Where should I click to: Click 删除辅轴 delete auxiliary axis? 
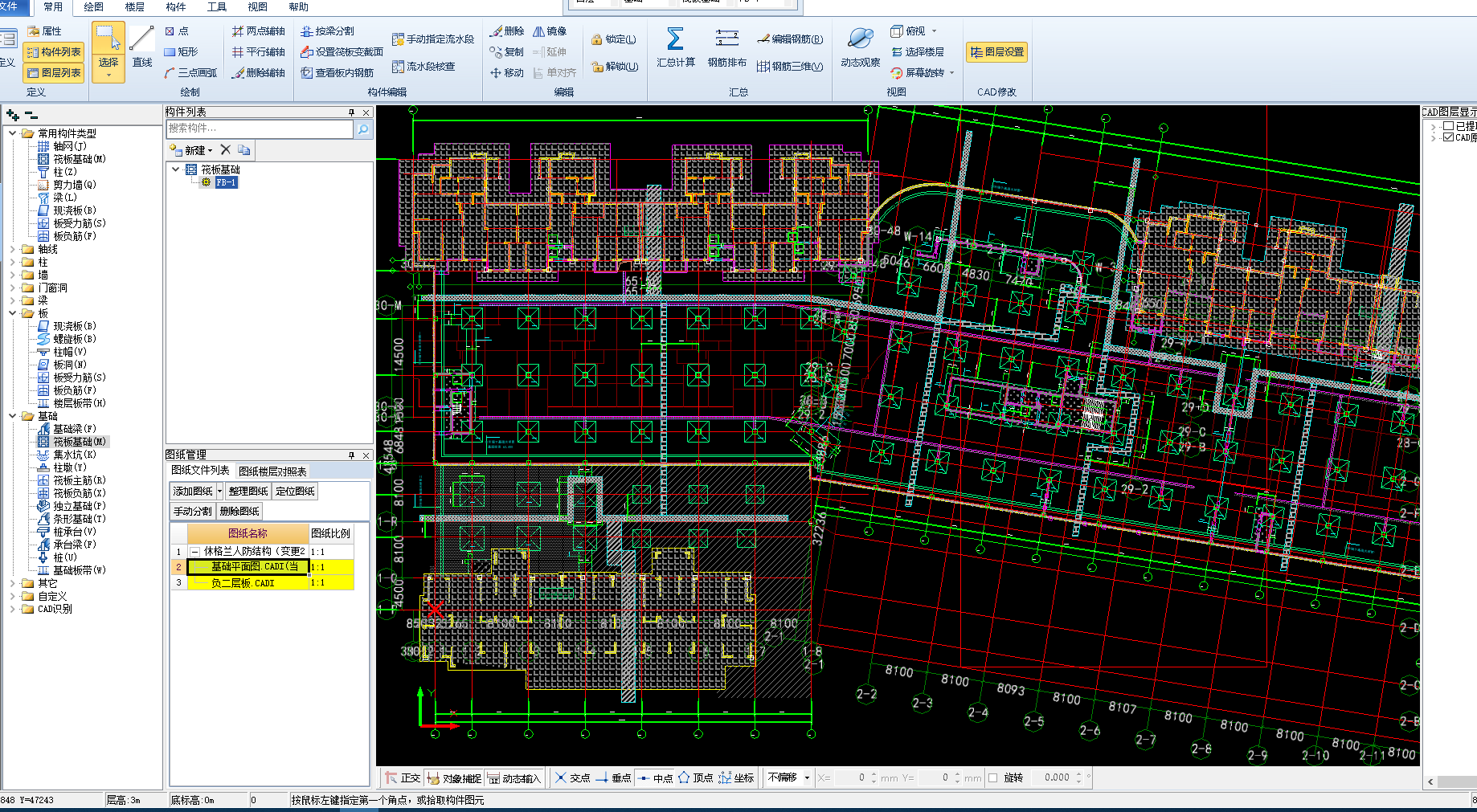click(x=259, y=73)
